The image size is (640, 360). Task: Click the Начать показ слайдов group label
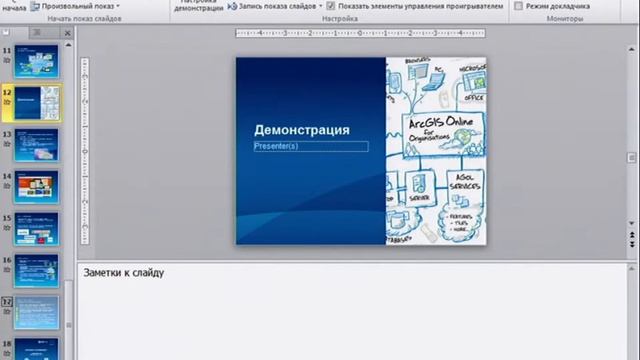coord(84,19)
